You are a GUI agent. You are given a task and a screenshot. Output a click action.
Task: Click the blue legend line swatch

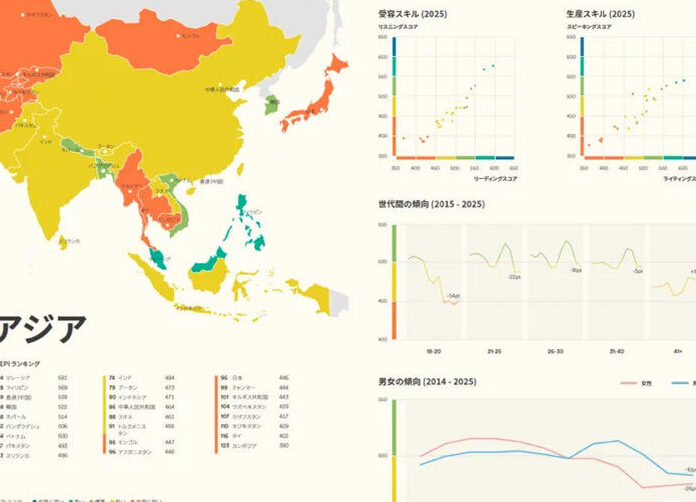point(679,383)
